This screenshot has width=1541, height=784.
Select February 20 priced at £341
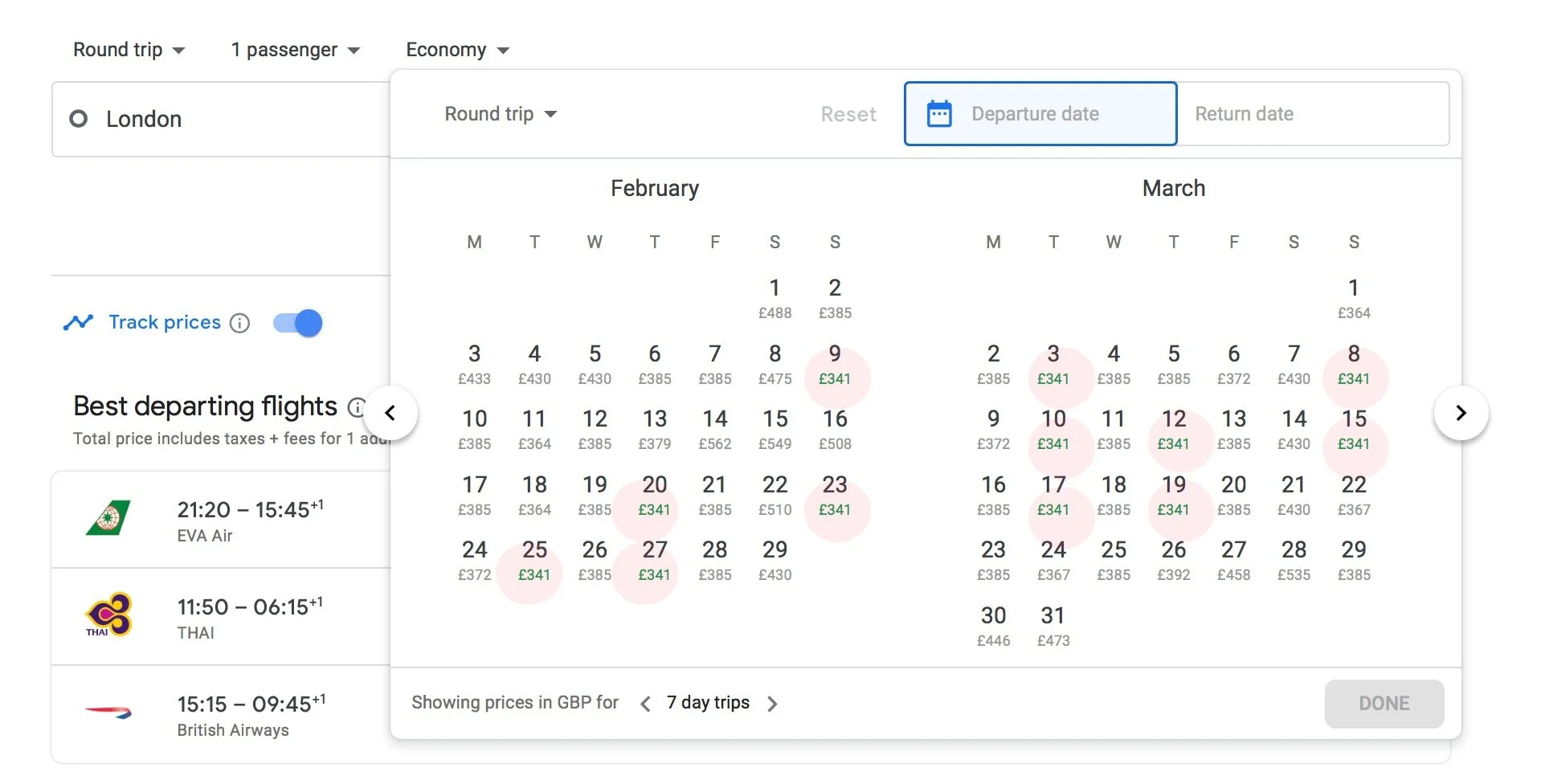coord(654,495)
